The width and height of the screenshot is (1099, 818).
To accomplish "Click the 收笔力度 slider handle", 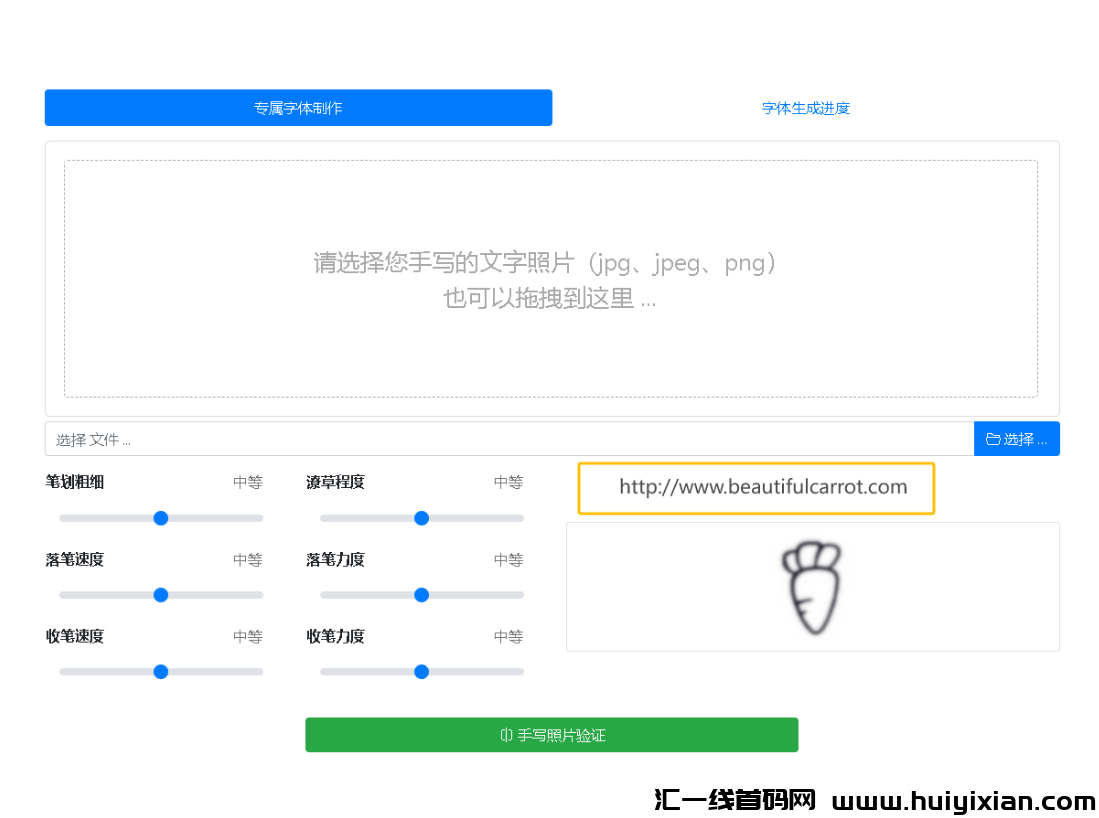I will [421, 672].
